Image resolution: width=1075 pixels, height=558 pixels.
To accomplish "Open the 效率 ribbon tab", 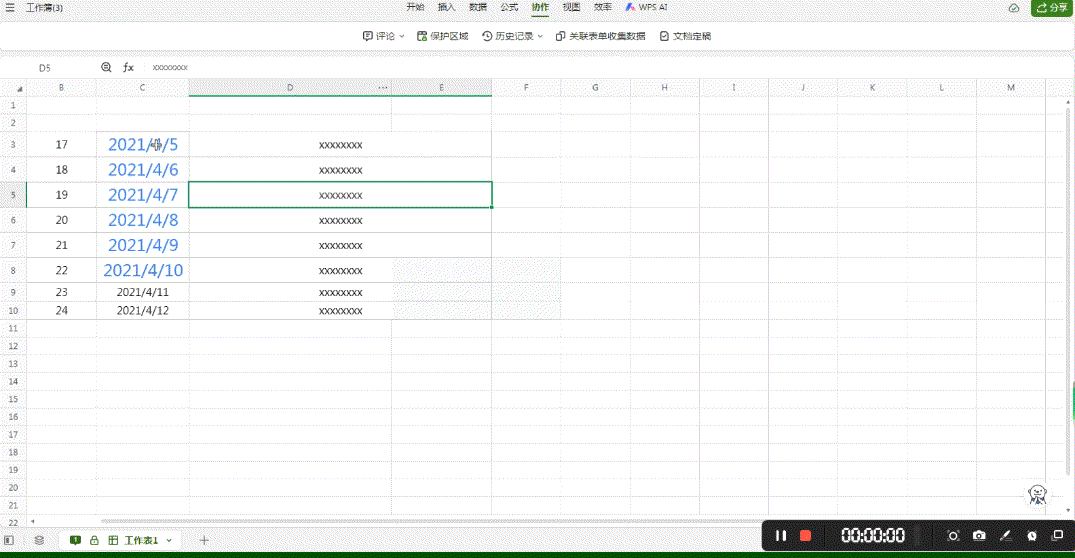I will coord(603,7).
